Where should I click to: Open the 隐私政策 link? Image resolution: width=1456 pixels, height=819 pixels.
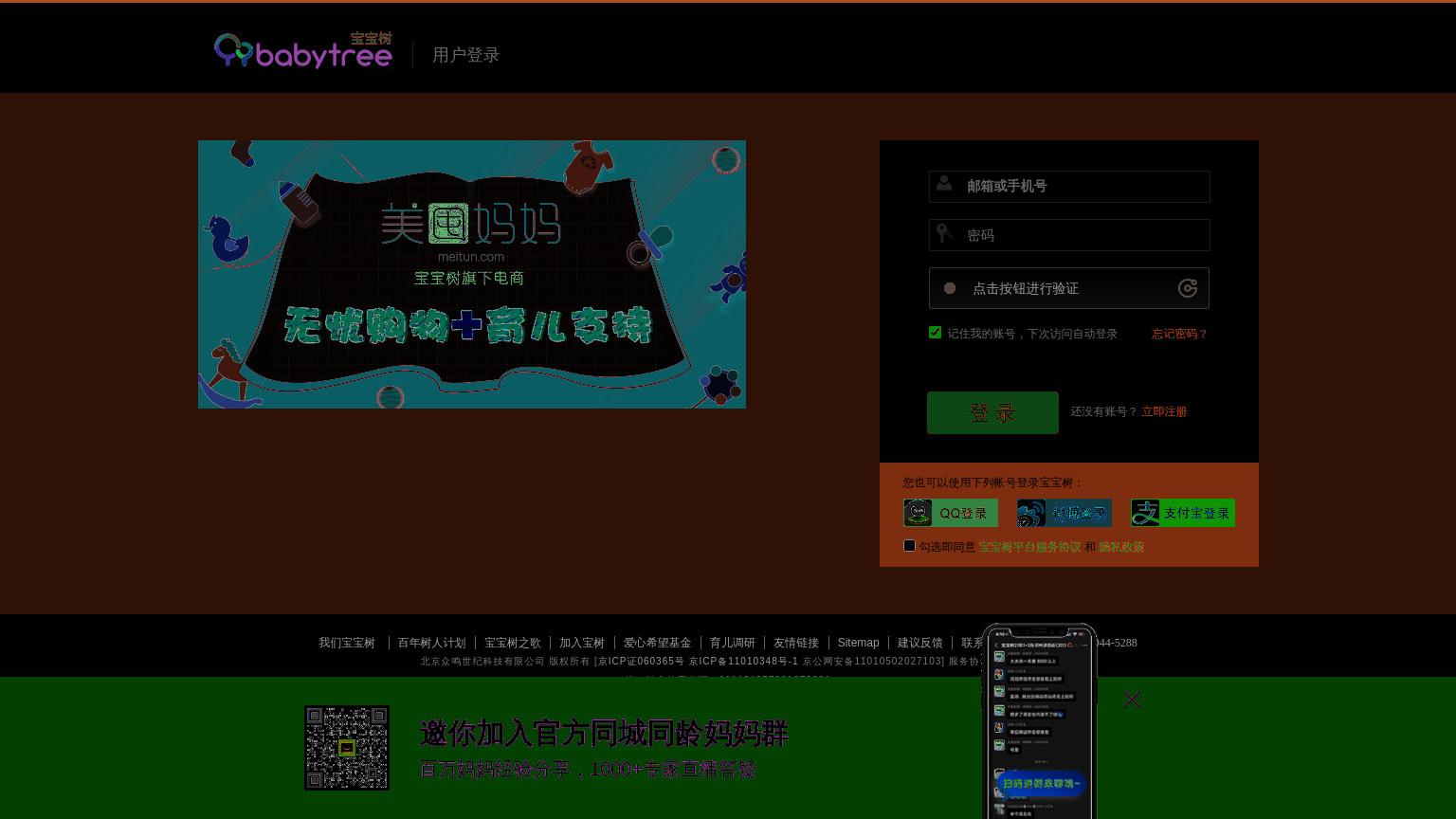tap(1121, 547)
